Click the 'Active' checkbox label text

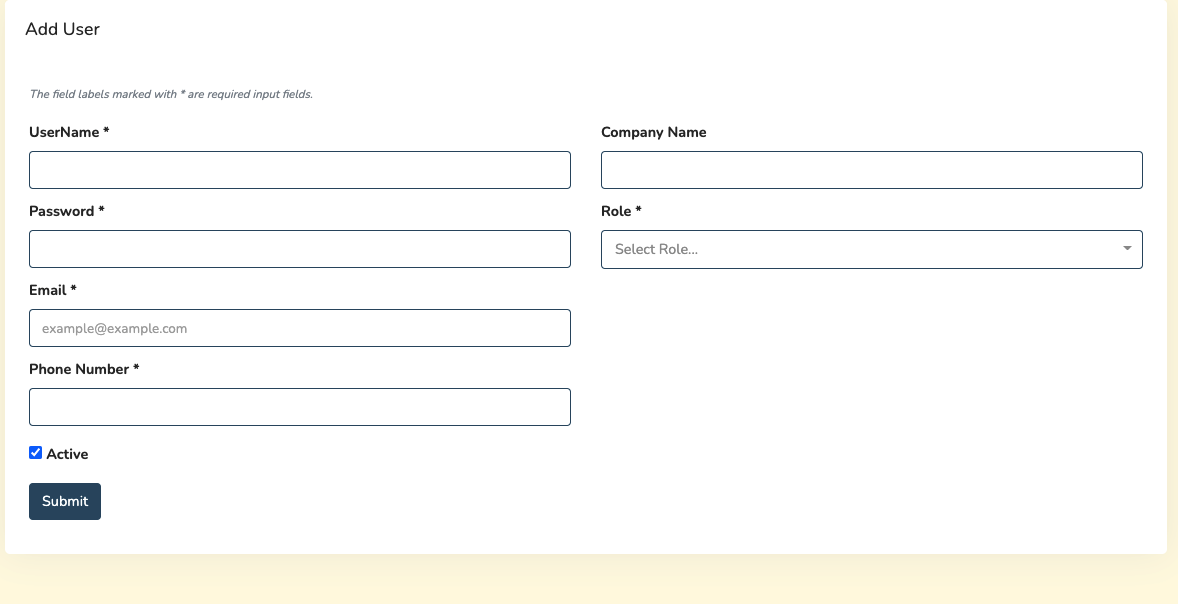pyautogui.click(x=67, y=454)
